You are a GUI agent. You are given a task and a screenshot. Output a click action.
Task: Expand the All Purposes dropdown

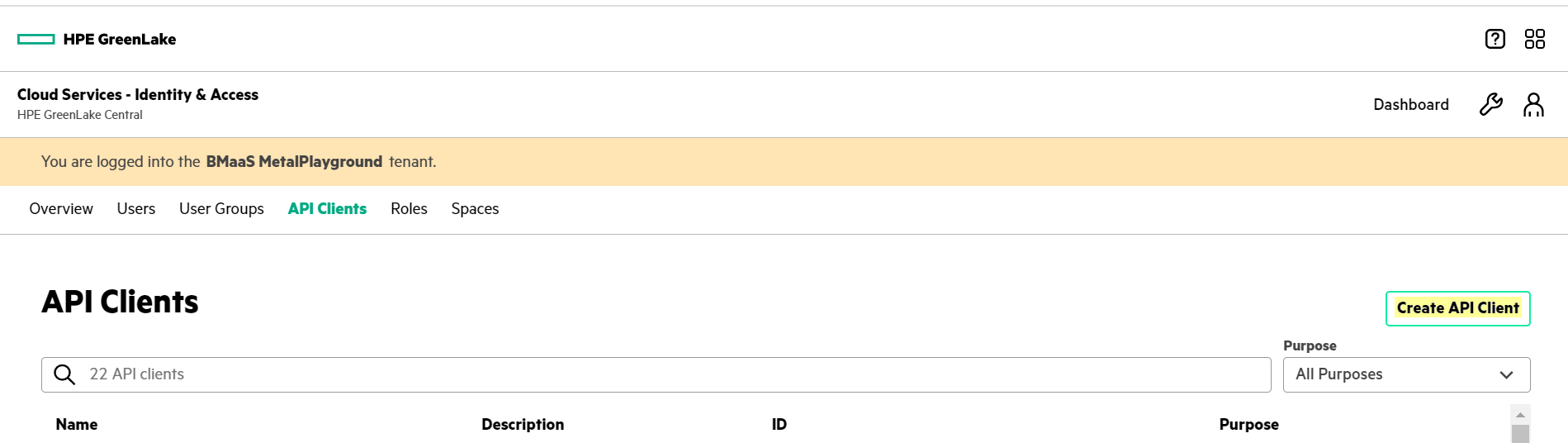[1406, 374]
